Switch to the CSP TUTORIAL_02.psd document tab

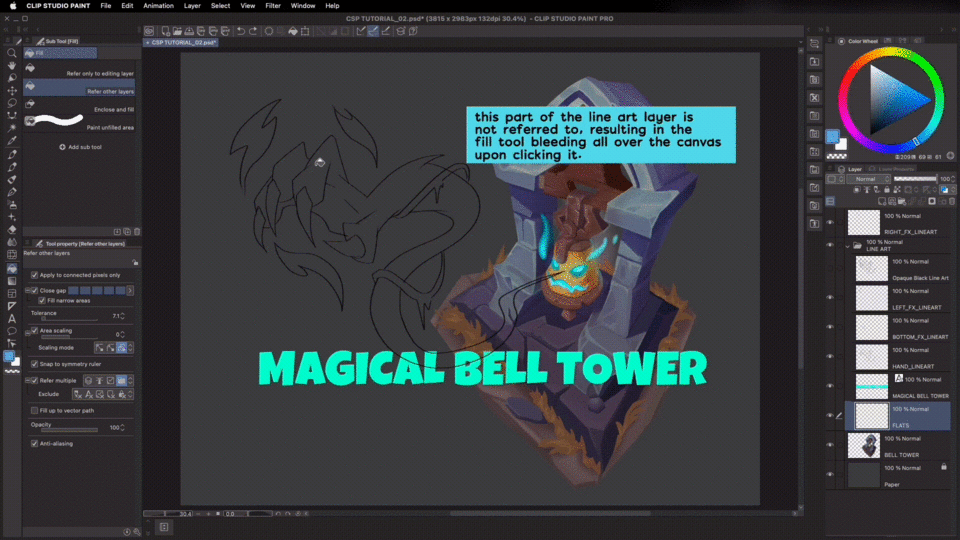183,43
